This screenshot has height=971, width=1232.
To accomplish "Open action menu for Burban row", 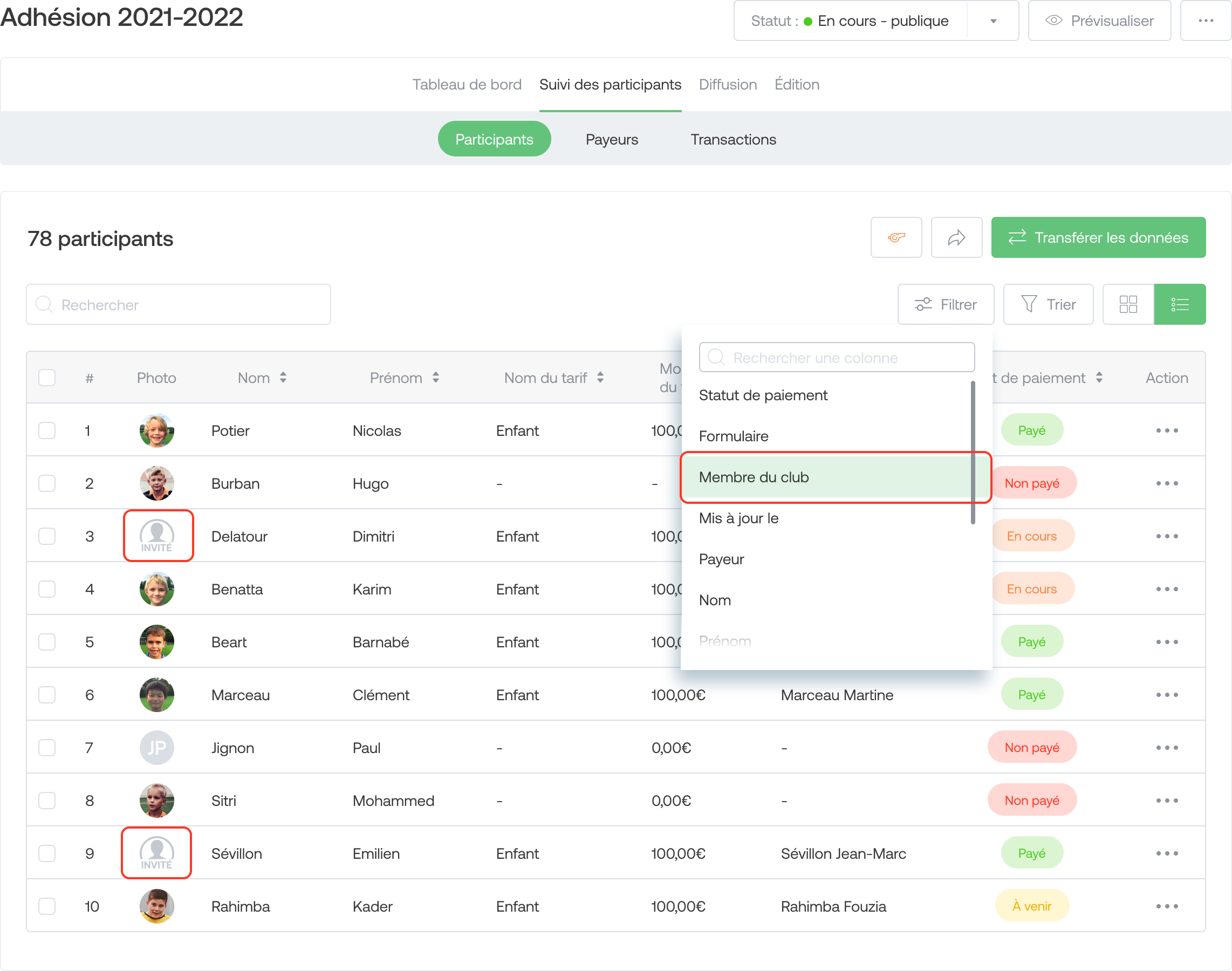I will pyautogui.click(x=1167, y=483).
